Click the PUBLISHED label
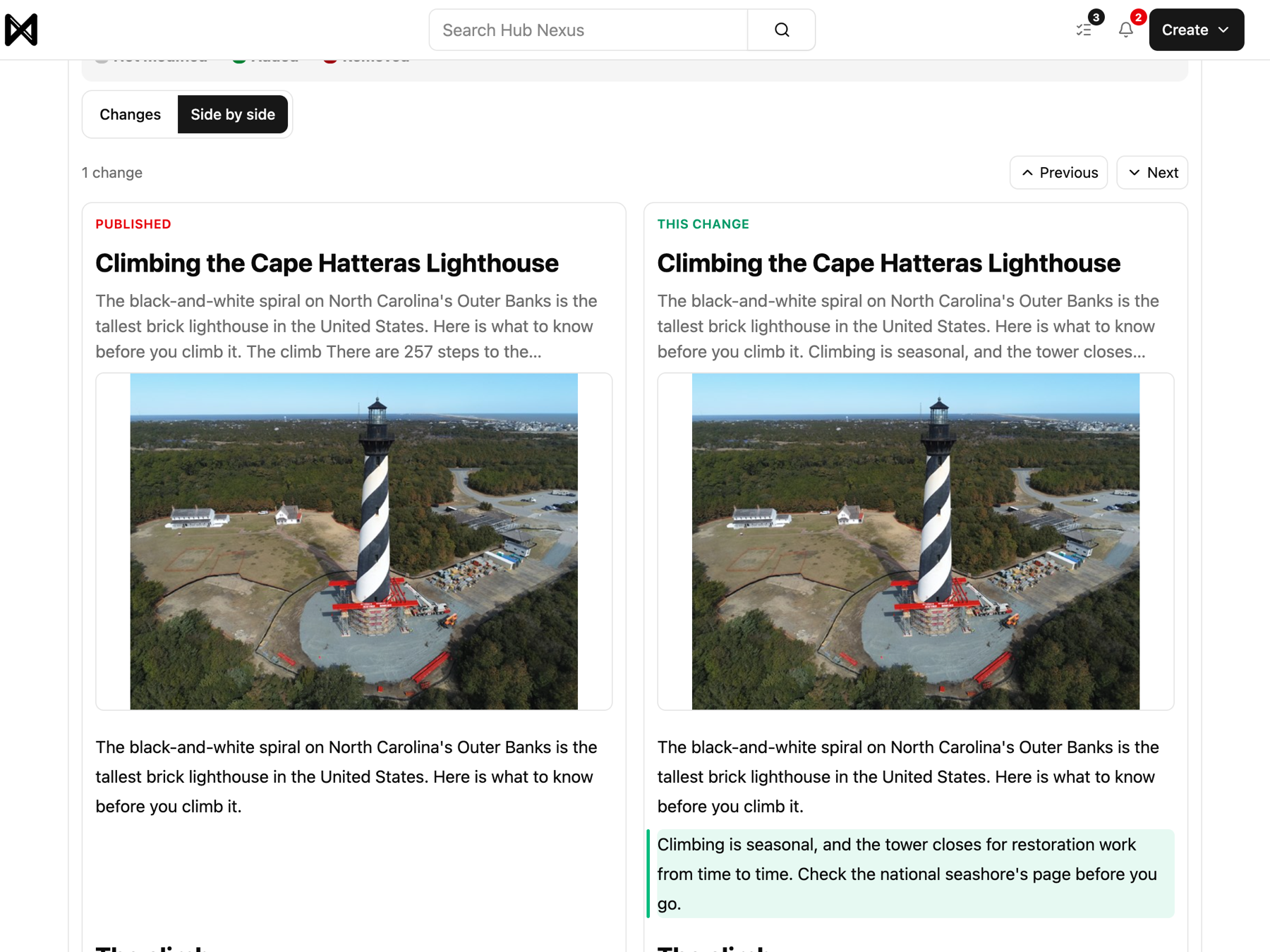This screenshot has height=952, width=1270. click(133, 224)
